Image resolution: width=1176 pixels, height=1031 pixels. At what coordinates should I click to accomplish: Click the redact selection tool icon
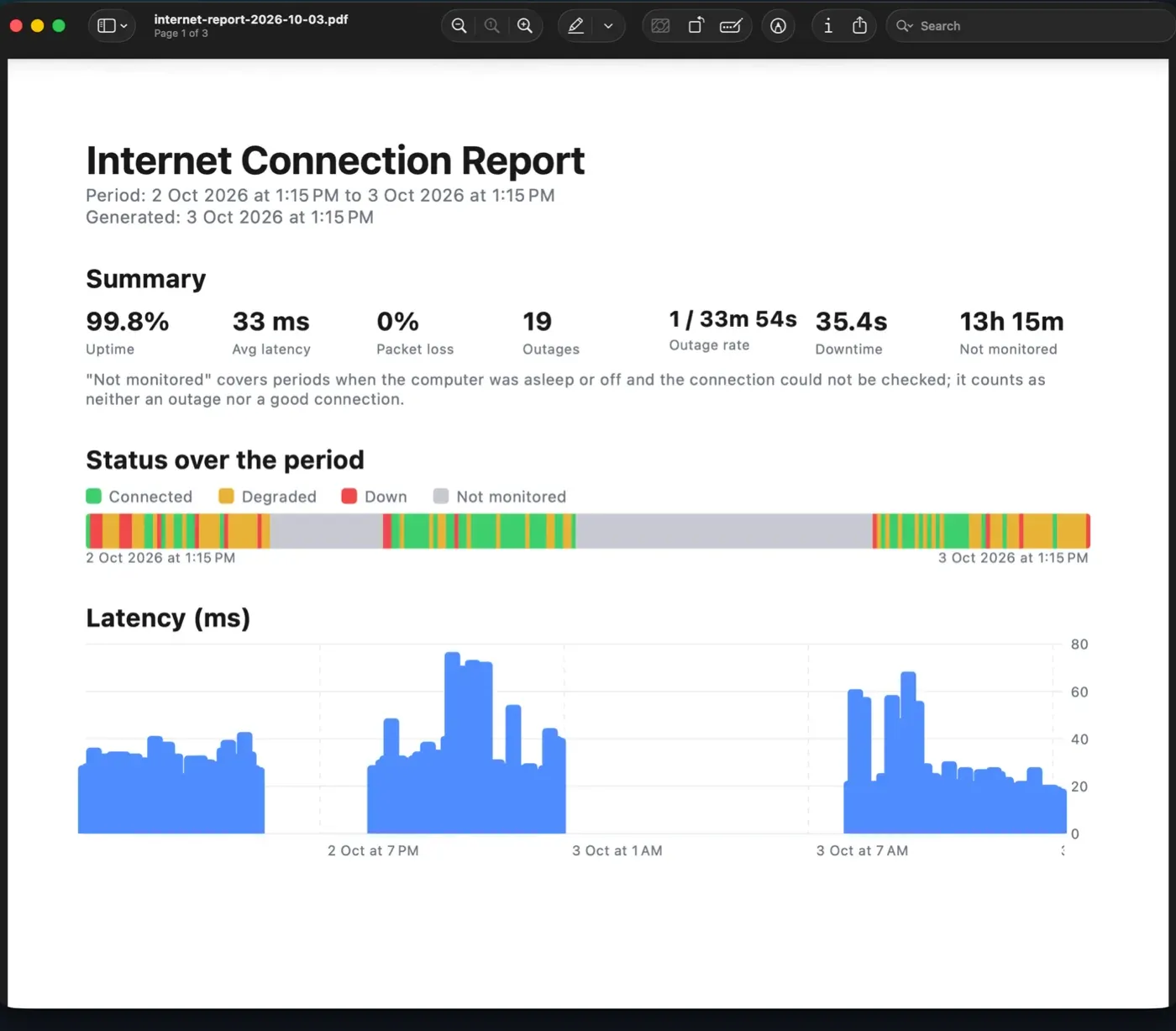[x=661, y=26]
